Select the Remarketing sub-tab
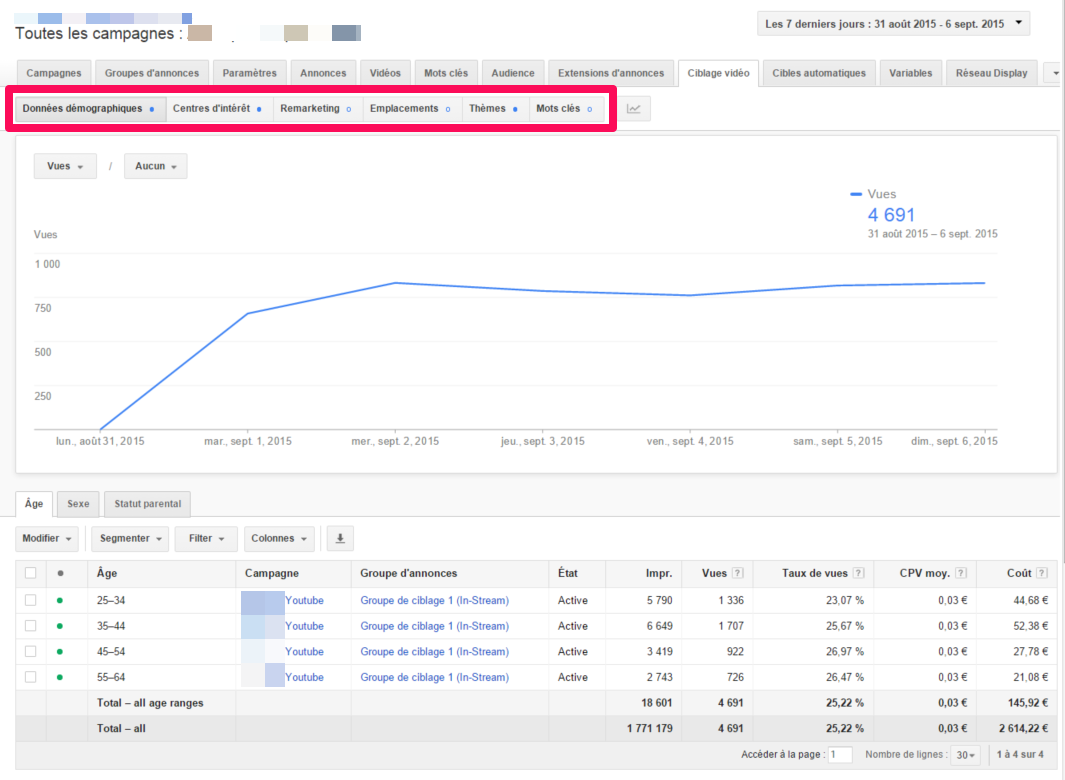1065x780 pixels. point(317,109)
